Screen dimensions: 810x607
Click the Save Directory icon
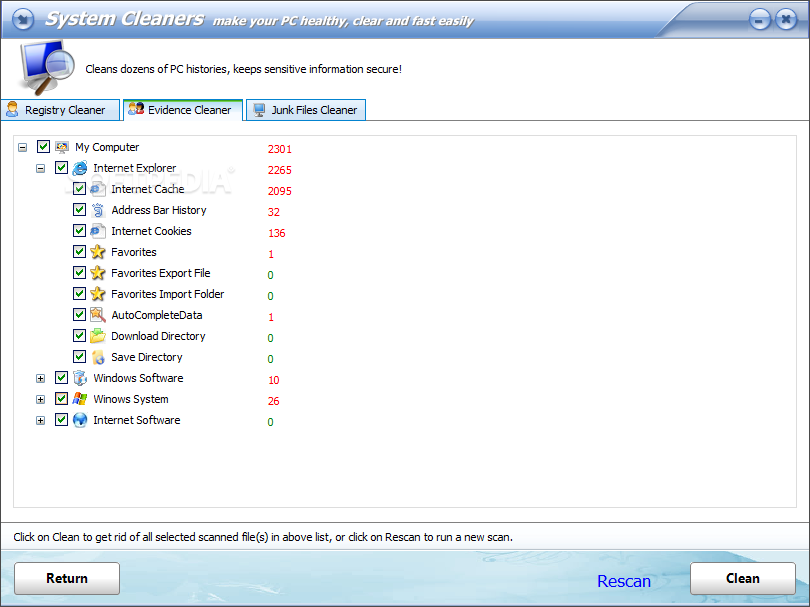tap(98, 357)
